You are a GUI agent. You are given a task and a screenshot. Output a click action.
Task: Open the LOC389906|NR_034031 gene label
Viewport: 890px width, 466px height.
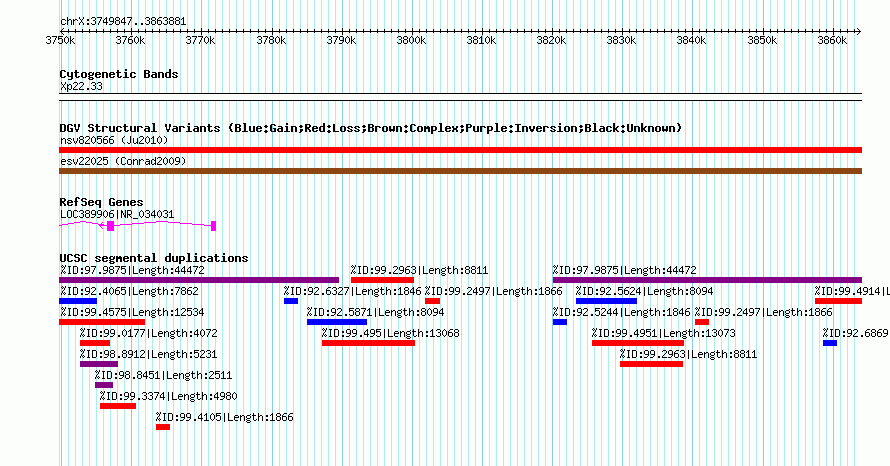click(x=117, y=215)
